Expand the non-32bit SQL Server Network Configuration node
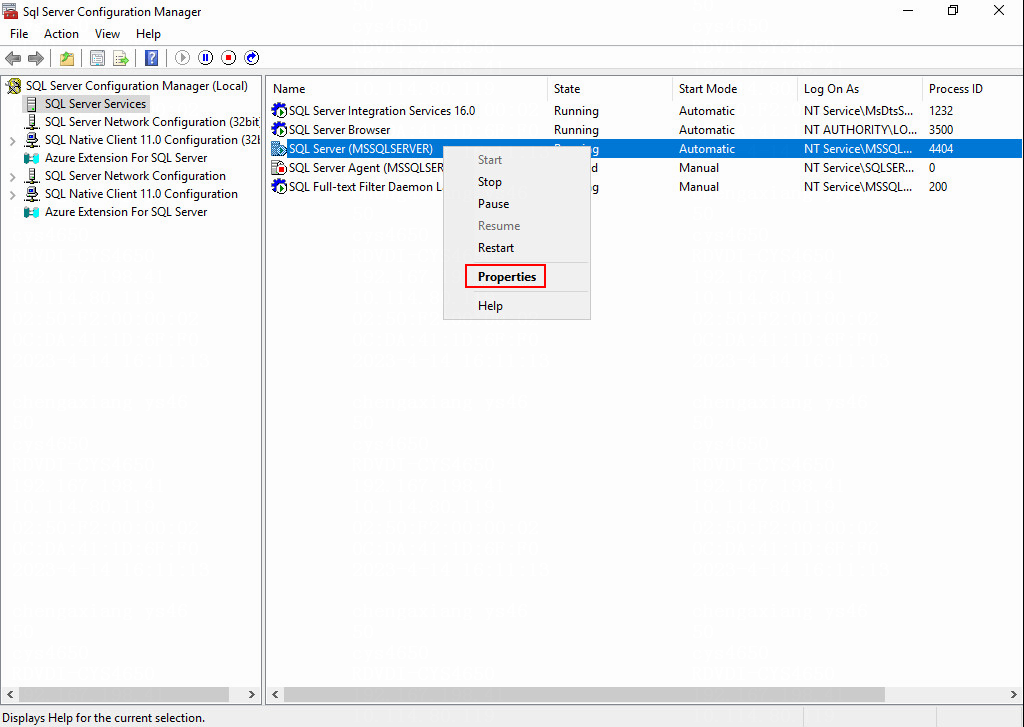Image resolution: width=1024 pixels, height=727 pixels. click(x=12, y=176)
